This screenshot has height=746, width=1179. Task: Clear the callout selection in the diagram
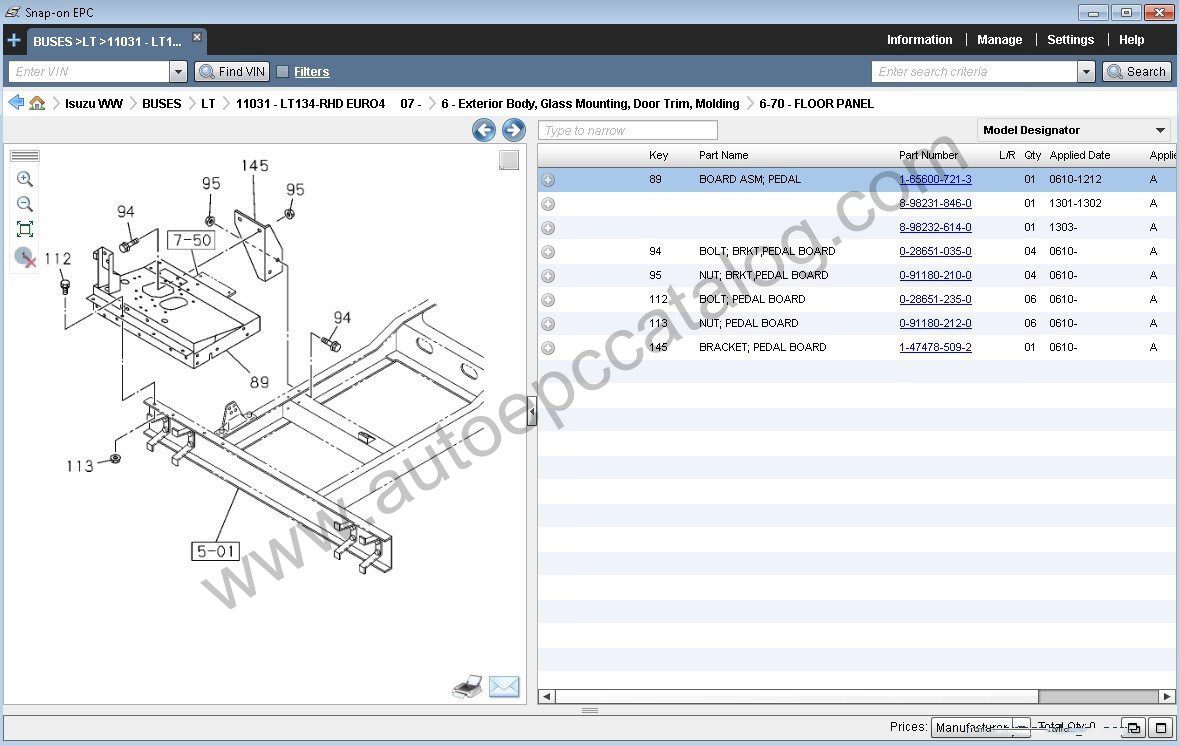click(x=25, y=257)
